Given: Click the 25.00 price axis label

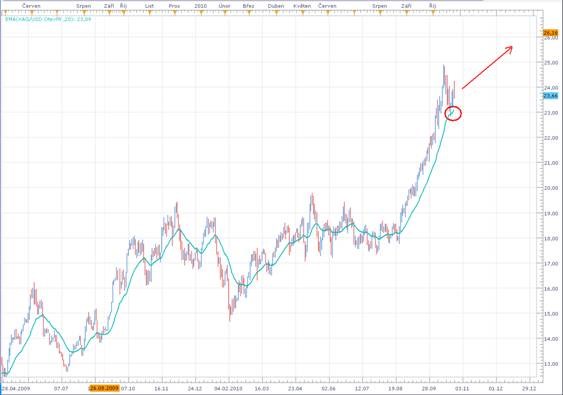Looking at the screenshot, I should [x=551, y=62].
